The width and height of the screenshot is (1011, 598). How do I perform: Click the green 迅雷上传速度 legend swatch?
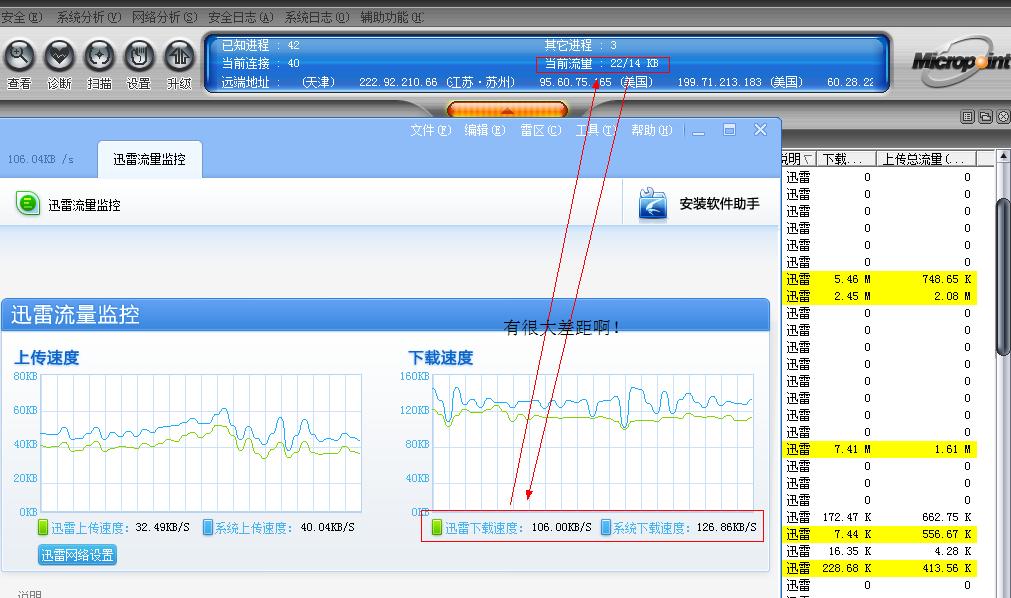point(43,528)
